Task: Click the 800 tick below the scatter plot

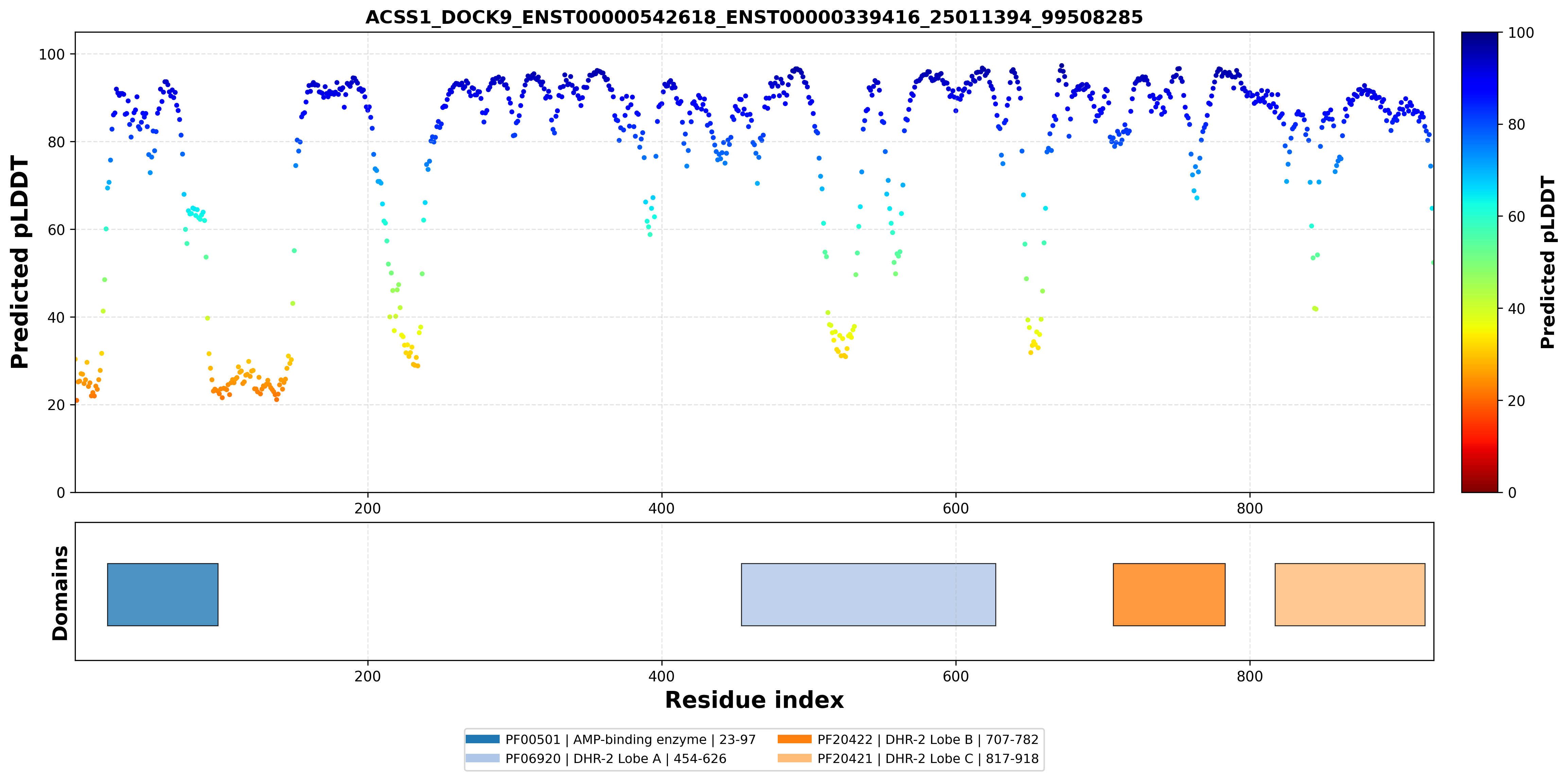Action: (1250, 508)
